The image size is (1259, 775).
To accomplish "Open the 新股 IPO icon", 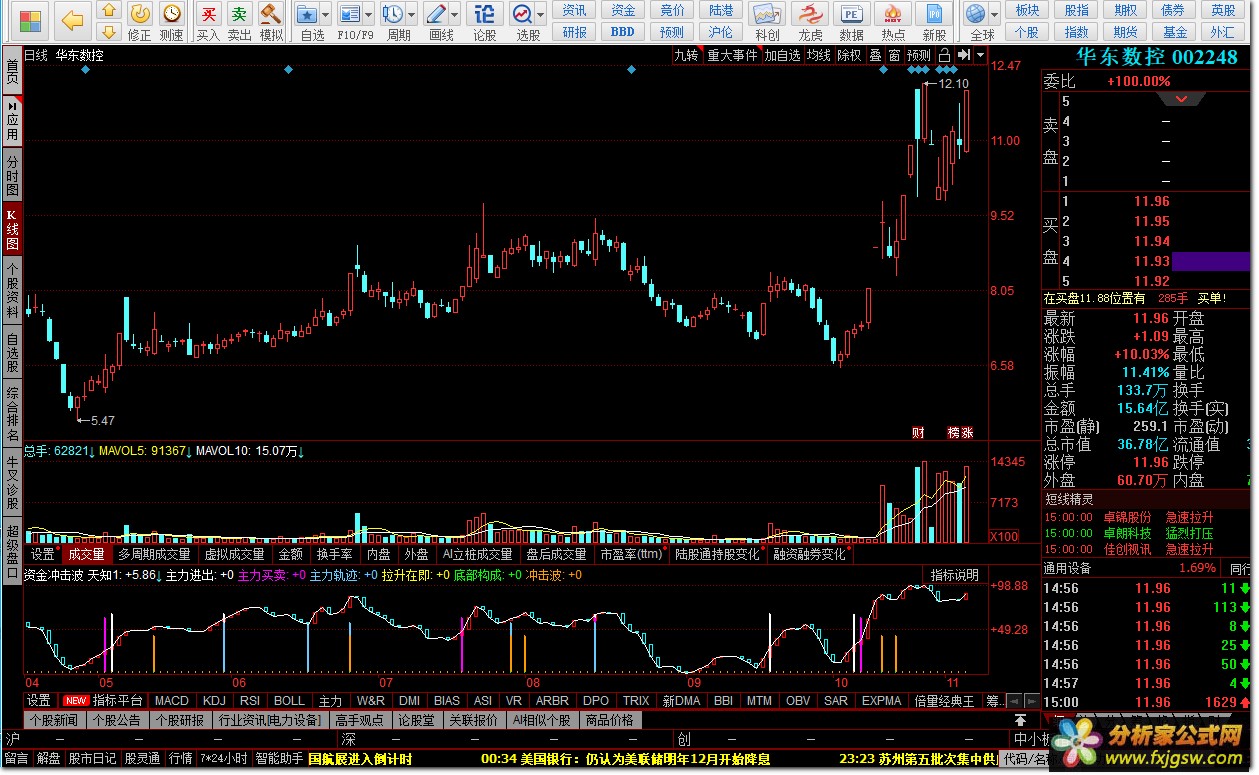I will (x=934, y=13).
